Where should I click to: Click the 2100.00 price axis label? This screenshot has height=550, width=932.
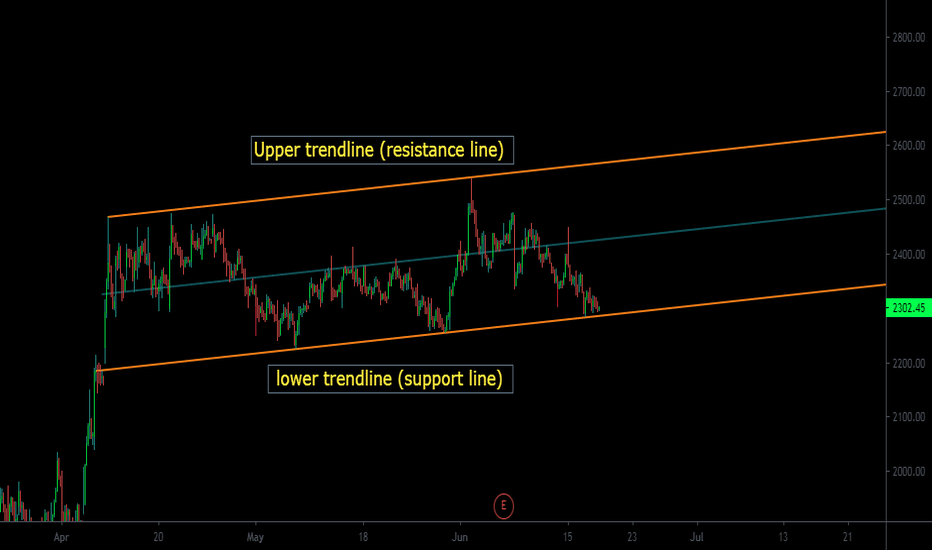(908, 417)
